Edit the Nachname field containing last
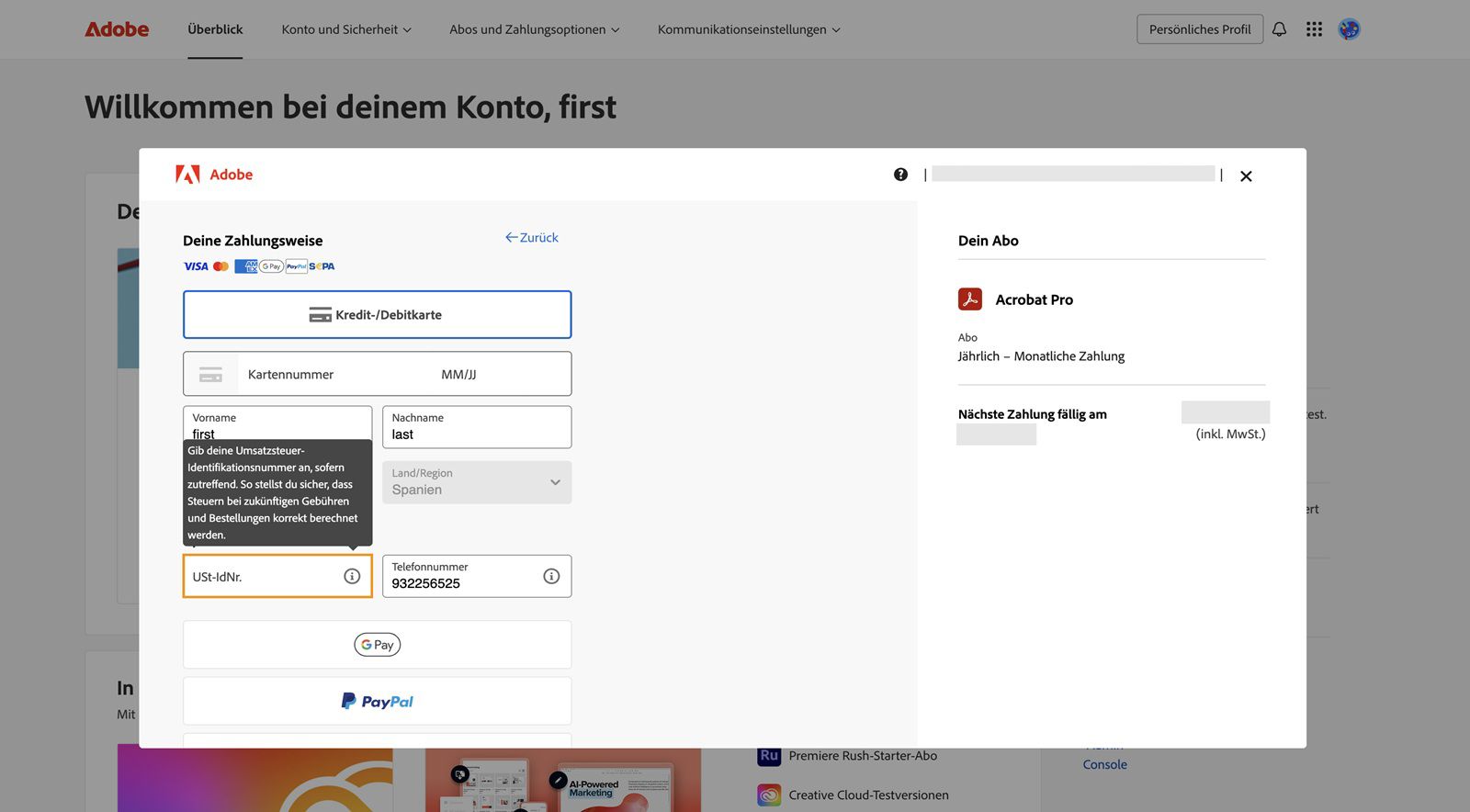 477,427
